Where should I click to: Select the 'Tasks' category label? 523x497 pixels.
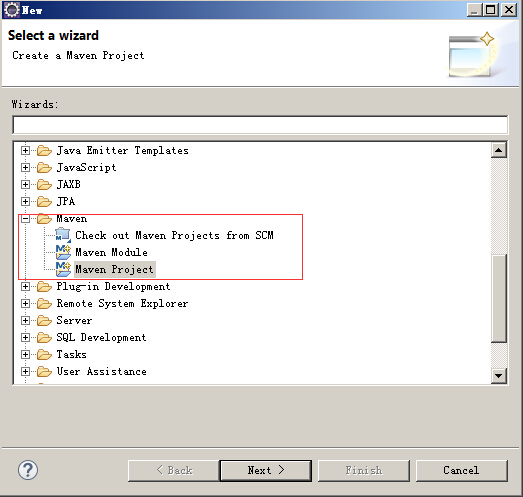click(71, 355)
